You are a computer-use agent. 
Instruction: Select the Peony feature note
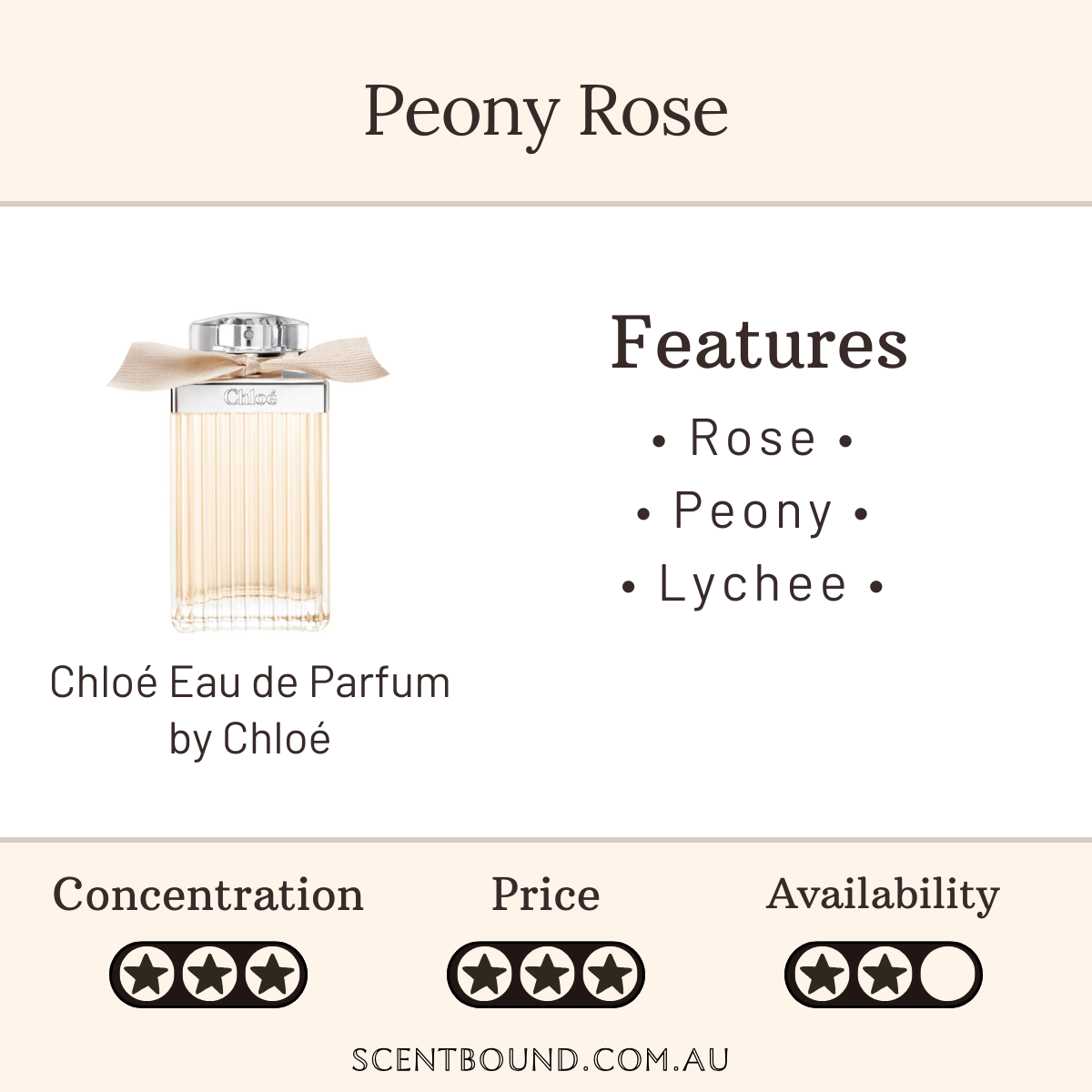753,511
